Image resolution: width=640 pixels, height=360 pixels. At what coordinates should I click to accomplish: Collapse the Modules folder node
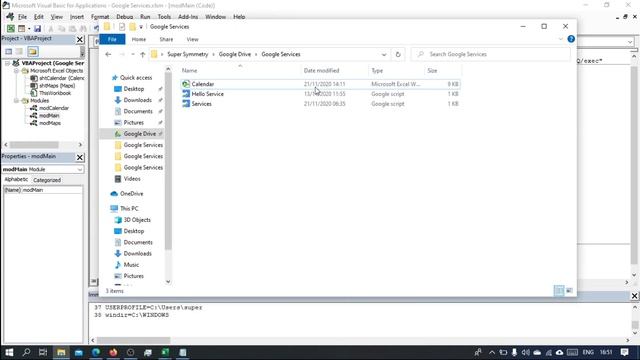[x=17, y=100]
